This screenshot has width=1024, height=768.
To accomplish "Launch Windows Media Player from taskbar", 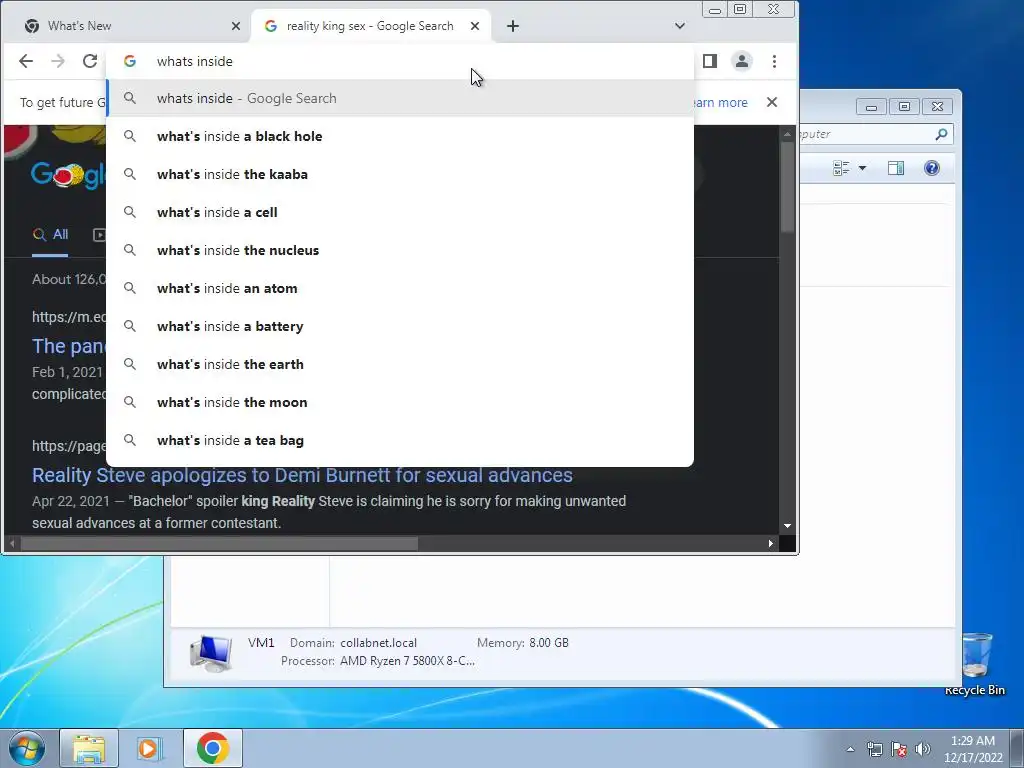I will 149,748.
